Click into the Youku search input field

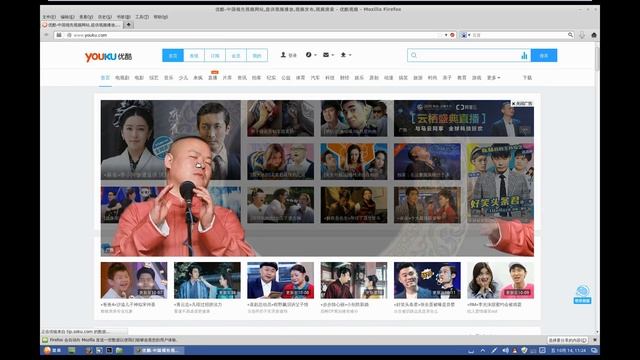point(469,56)
